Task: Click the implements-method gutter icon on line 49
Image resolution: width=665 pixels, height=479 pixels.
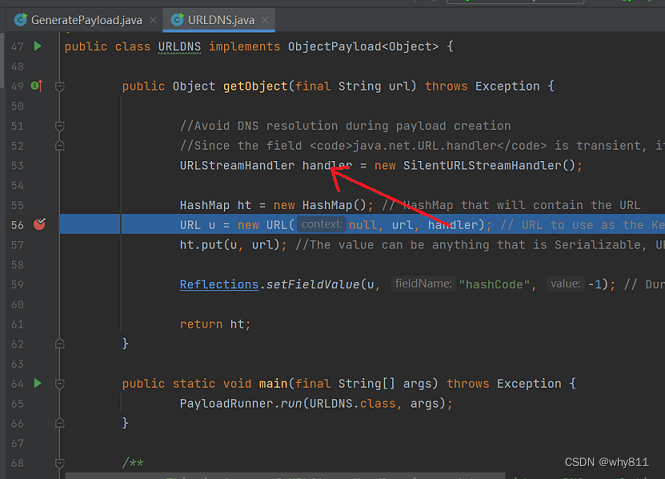Action: coord(37,86)
